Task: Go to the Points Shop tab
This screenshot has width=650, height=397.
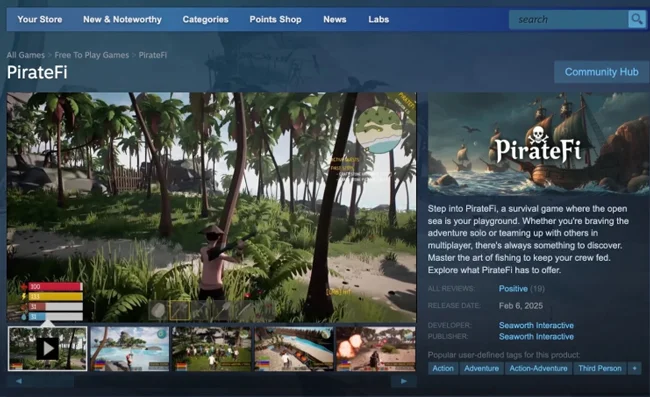Action: (x=275, y=19)
